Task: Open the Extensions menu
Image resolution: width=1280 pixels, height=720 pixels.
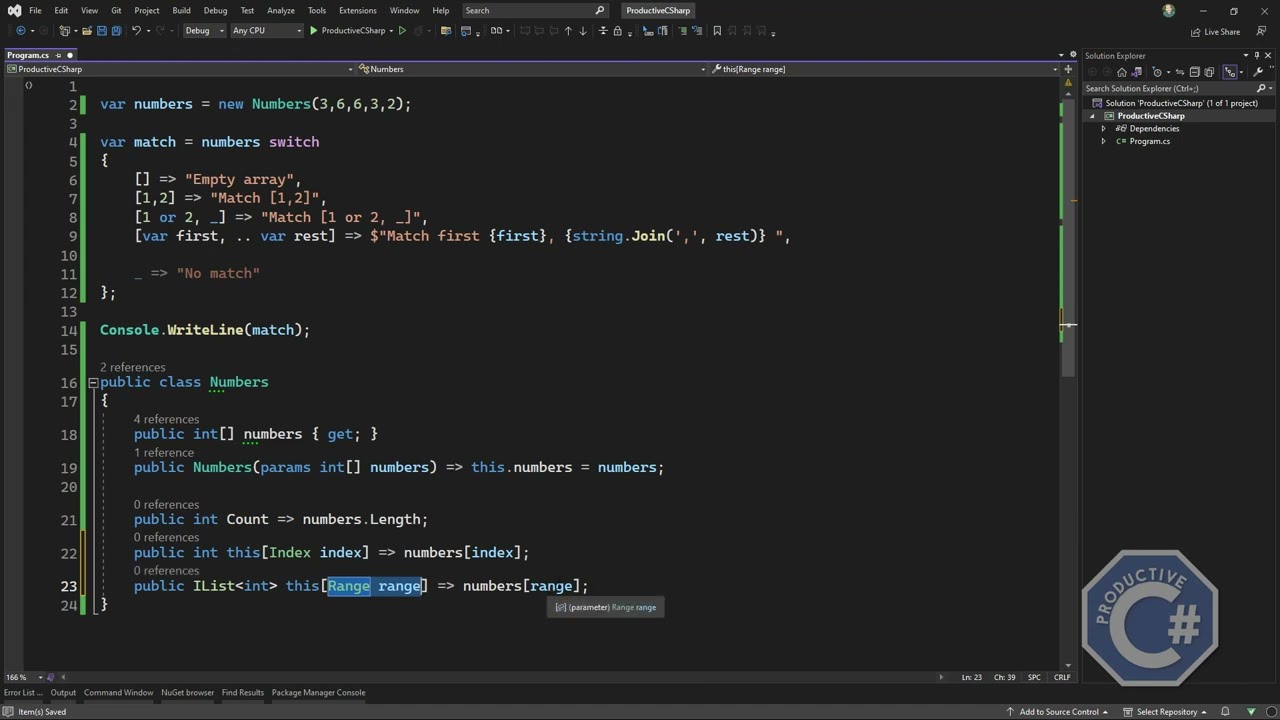Action: coord(357,10)
